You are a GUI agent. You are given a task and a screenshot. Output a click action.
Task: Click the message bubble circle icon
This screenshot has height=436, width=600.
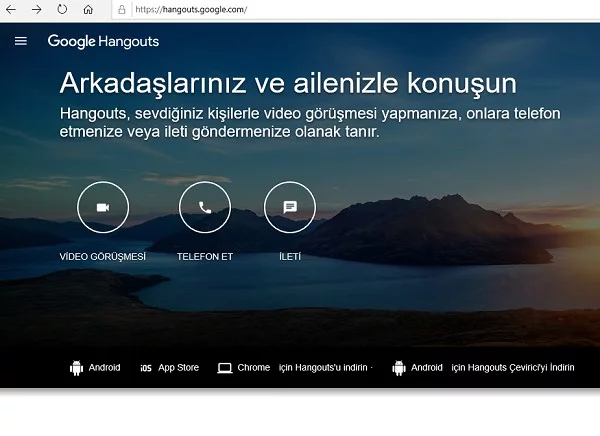(290, 207)
